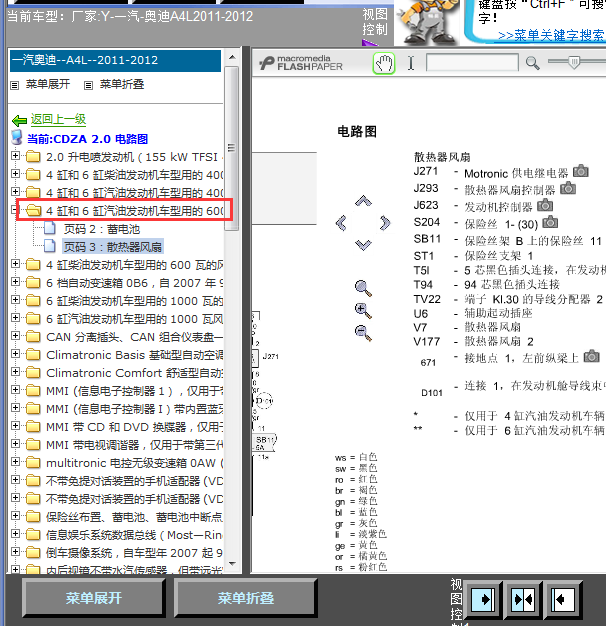Select the FlashPaper hand pan tool
The height and width of the screenshot is (626, 606).
(x=384, y=63)
